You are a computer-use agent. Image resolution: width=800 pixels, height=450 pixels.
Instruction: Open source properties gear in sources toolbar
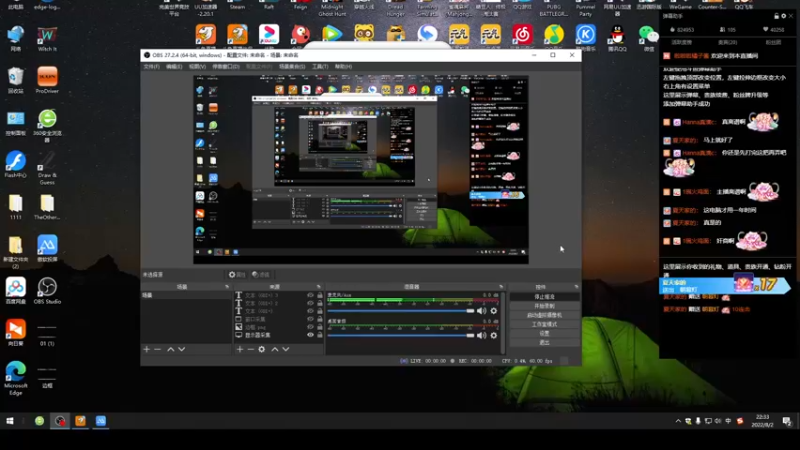262,349
